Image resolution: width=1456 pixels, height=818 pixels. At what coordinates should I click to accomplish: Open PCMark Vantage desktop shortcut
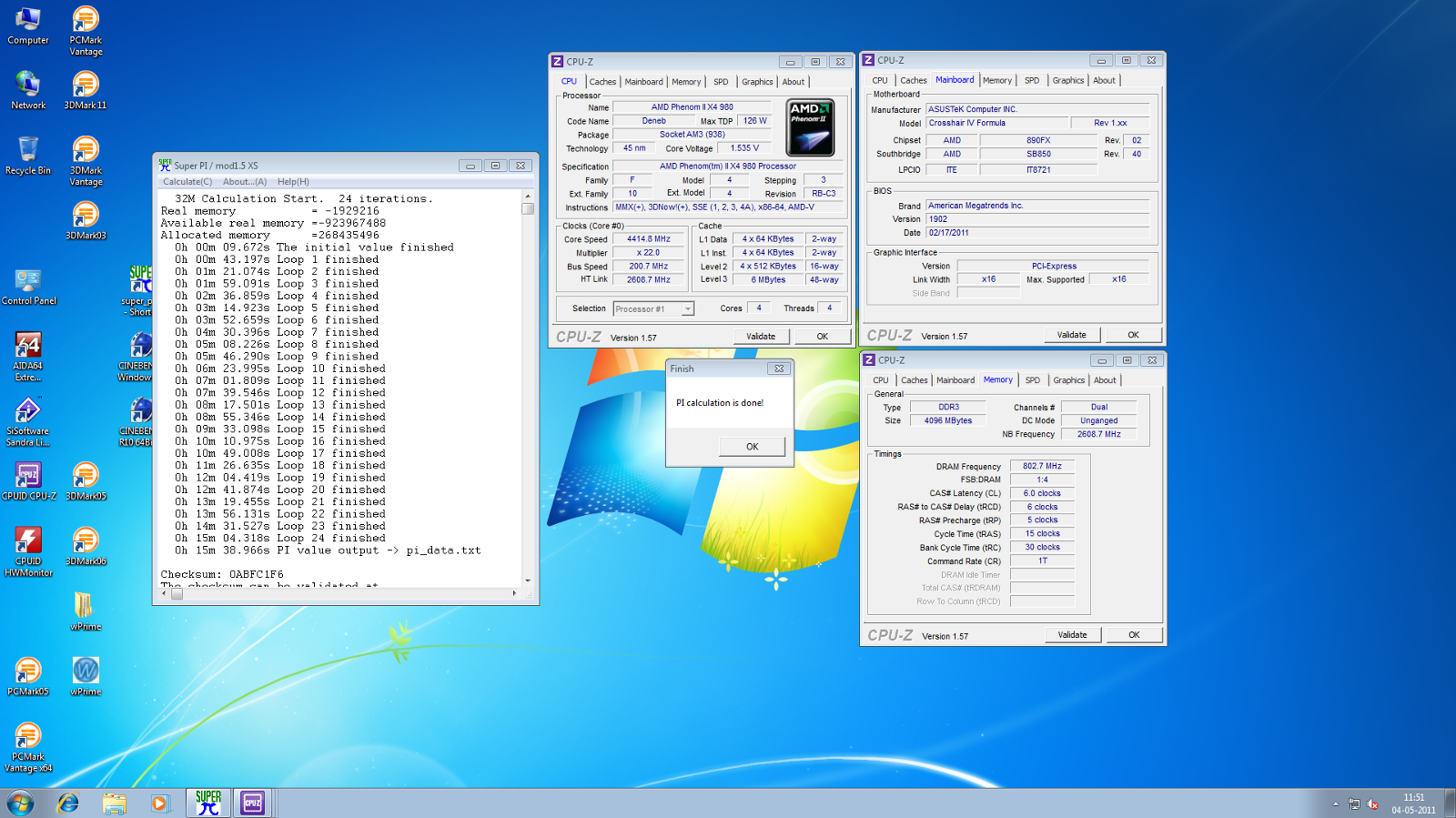point(86,31)
